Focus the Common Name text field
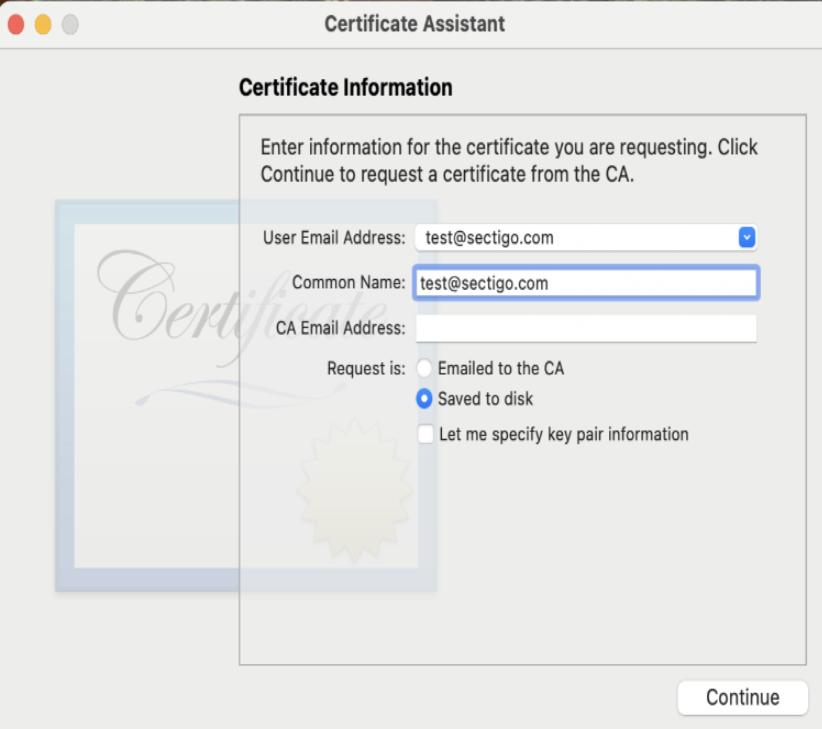 pyautogui.click(x=586, y=283)
